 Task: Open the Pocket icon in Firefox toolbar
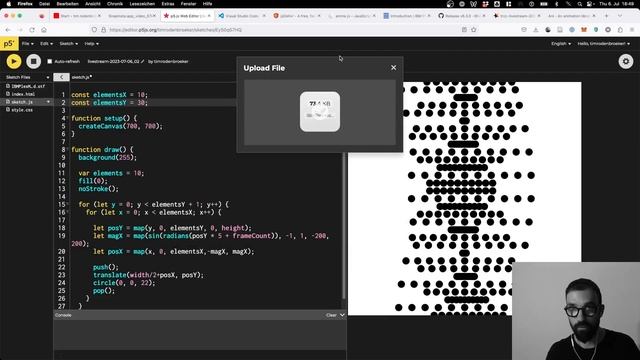pyautogui.click(x=524, y=30)
